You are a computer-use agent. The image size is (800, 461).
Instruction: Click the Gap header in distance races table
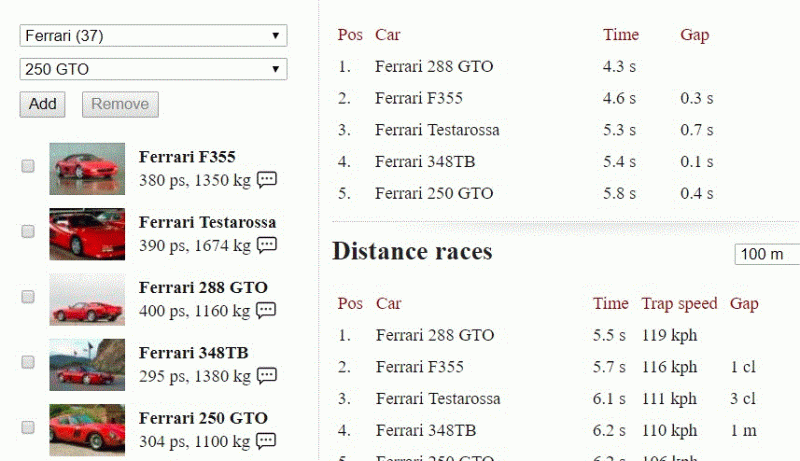click(744, 303)
